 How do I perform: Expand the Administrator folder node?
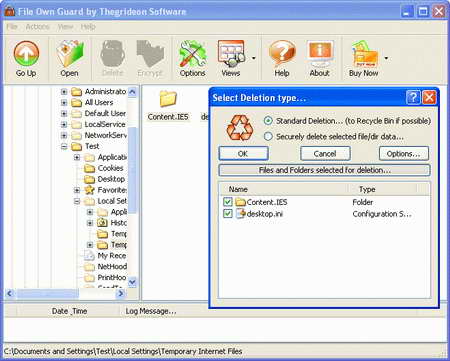(x=64, y=91)
